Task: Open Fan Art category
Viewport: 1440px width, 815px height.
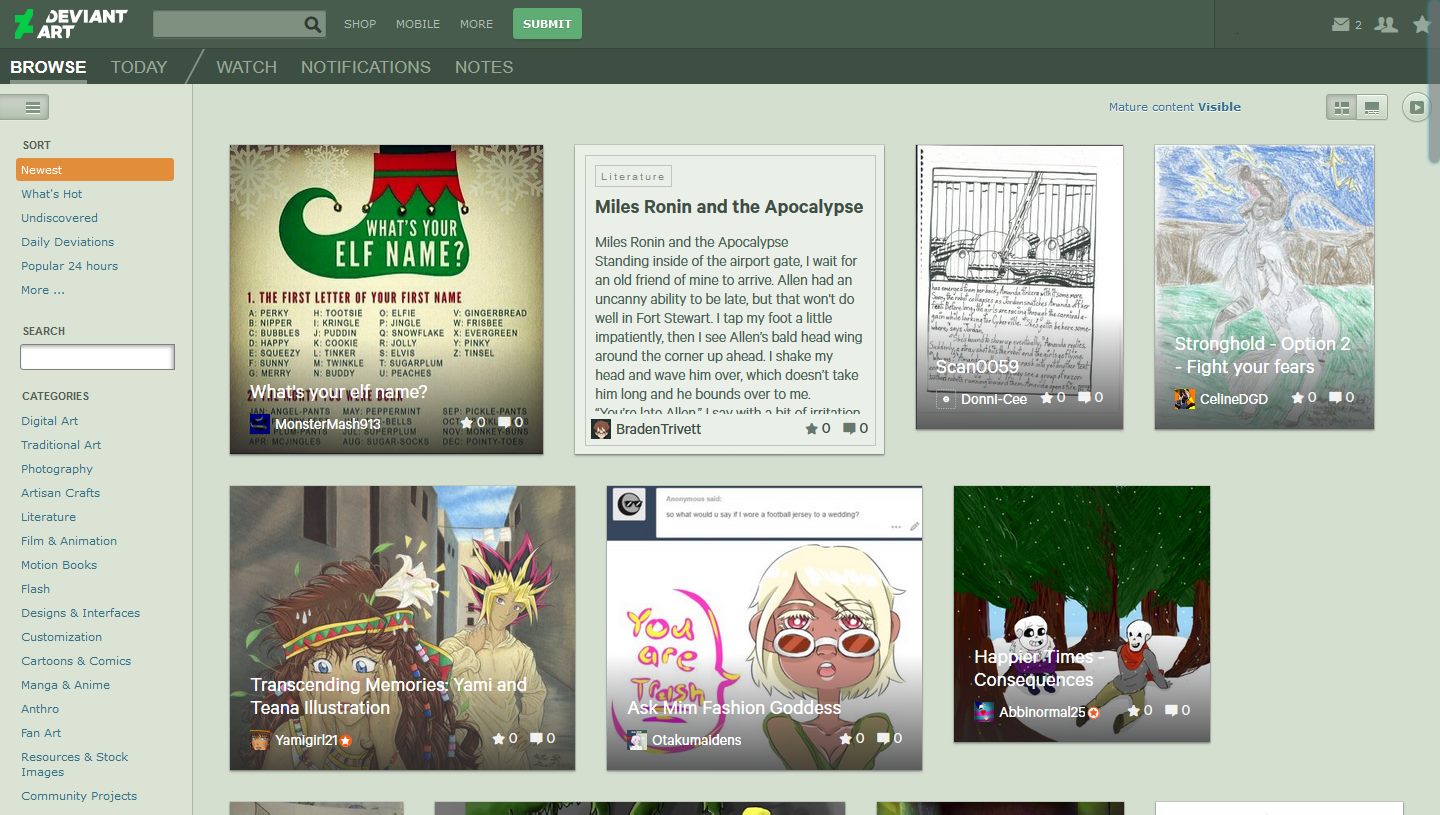Action: click(x=41, y=733)
